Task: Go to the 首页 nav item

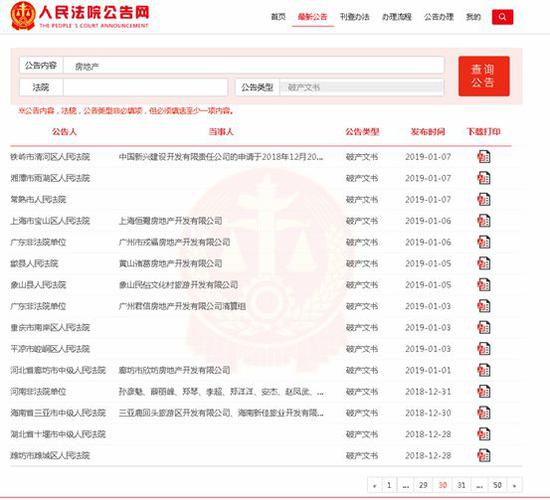Action: tap(278, 17)
